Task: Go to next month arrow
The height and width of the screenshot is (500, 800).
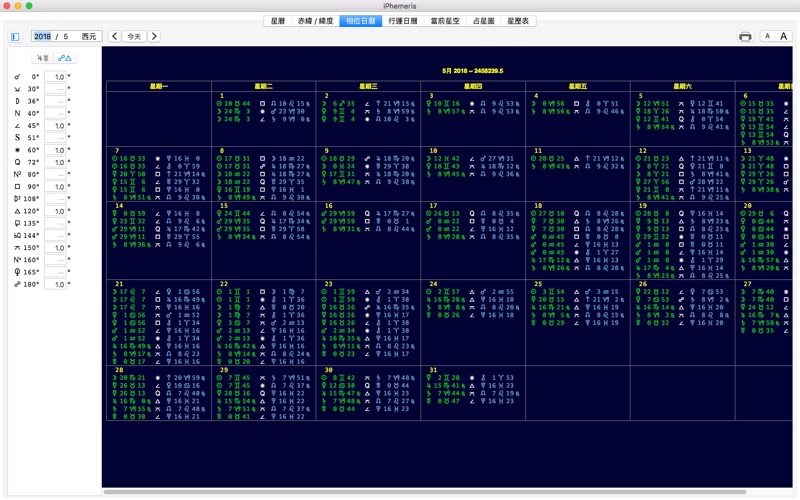Action: pyautogui.click(x=154, y=37)
